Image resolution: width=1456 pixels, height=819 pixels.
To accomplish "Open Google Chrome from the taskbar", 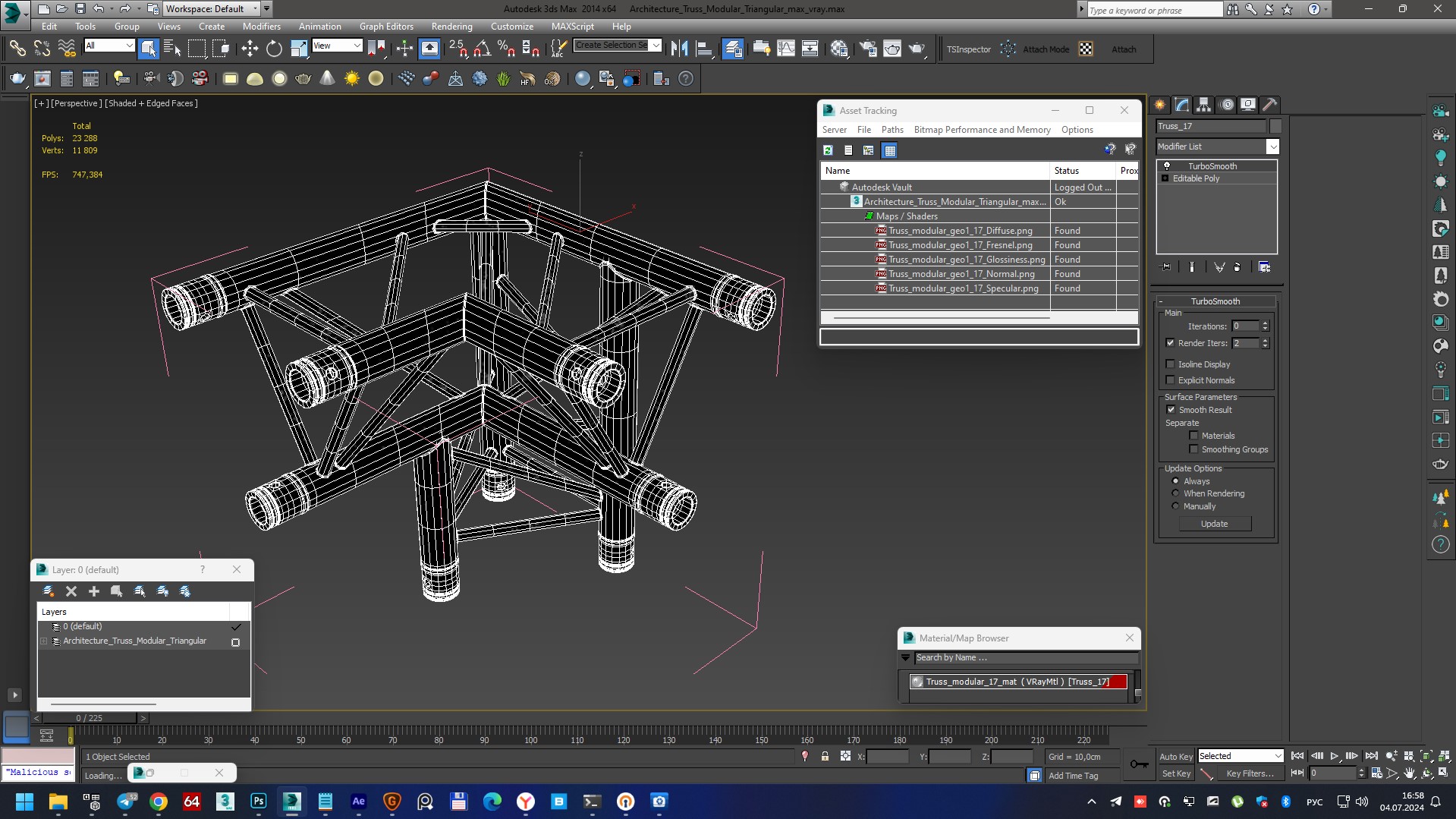I will pyautogui.click(x=159, y=802).
